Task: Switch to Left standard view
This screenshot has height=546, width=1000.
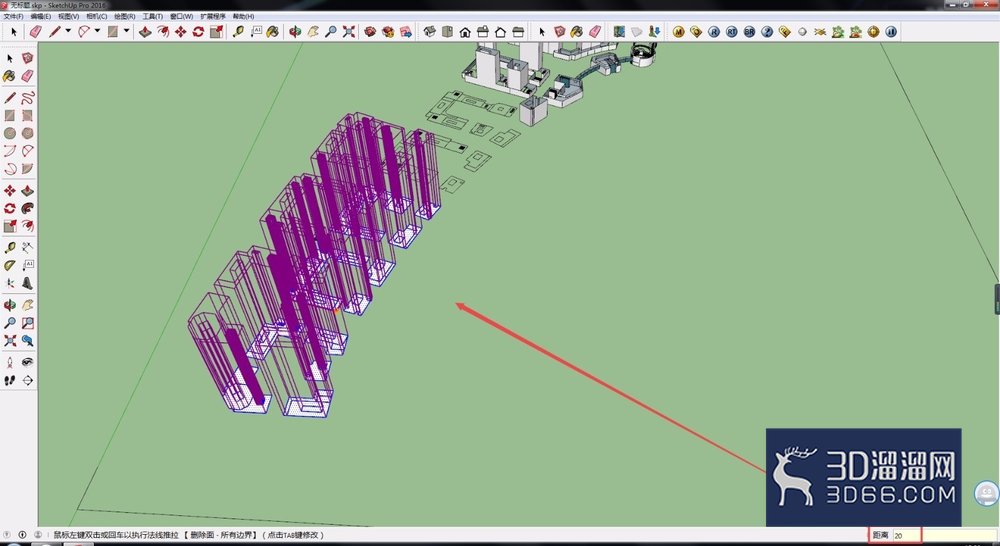Action: (518, 31)
